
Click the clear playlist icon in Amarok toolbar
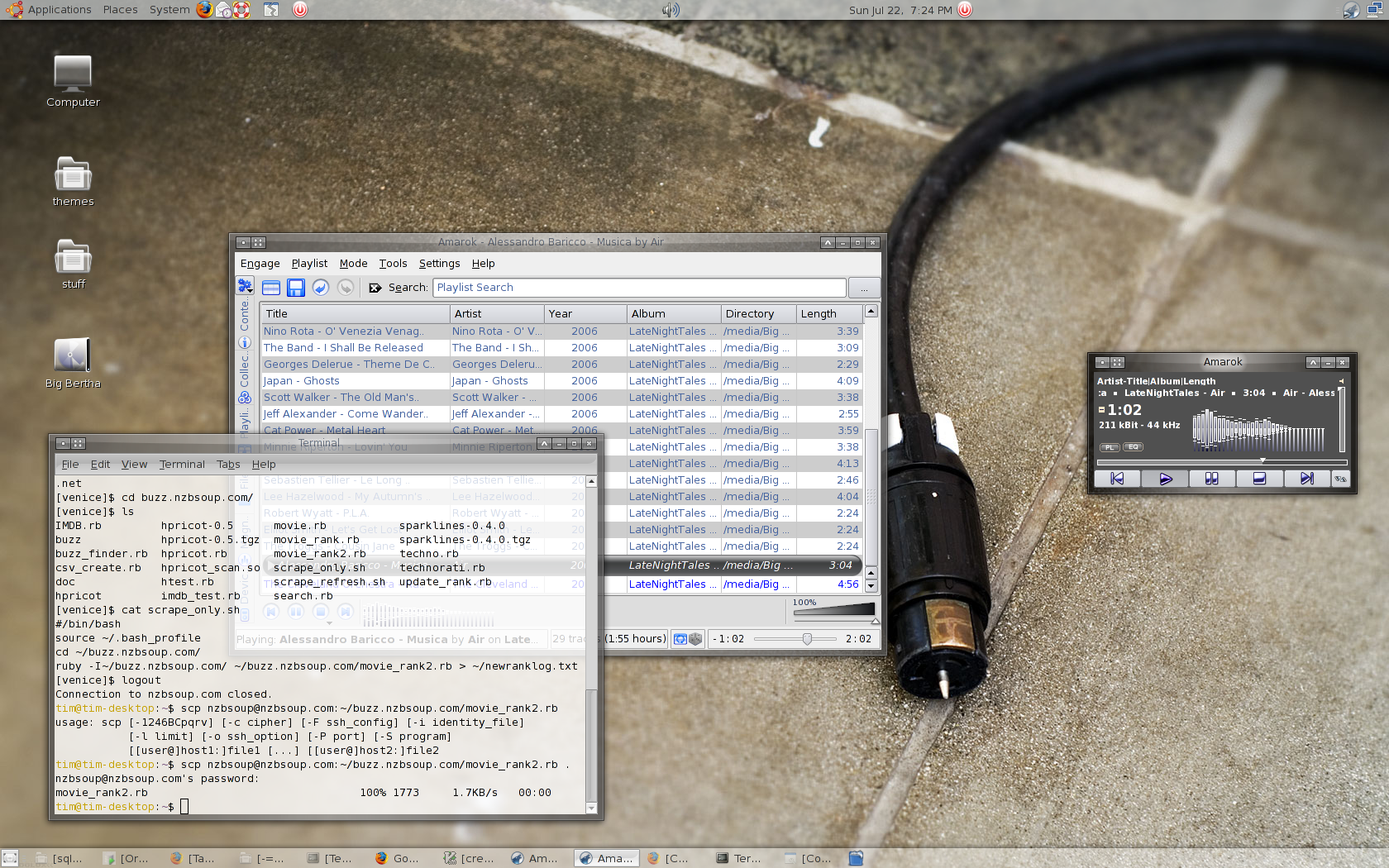point(271,288)
